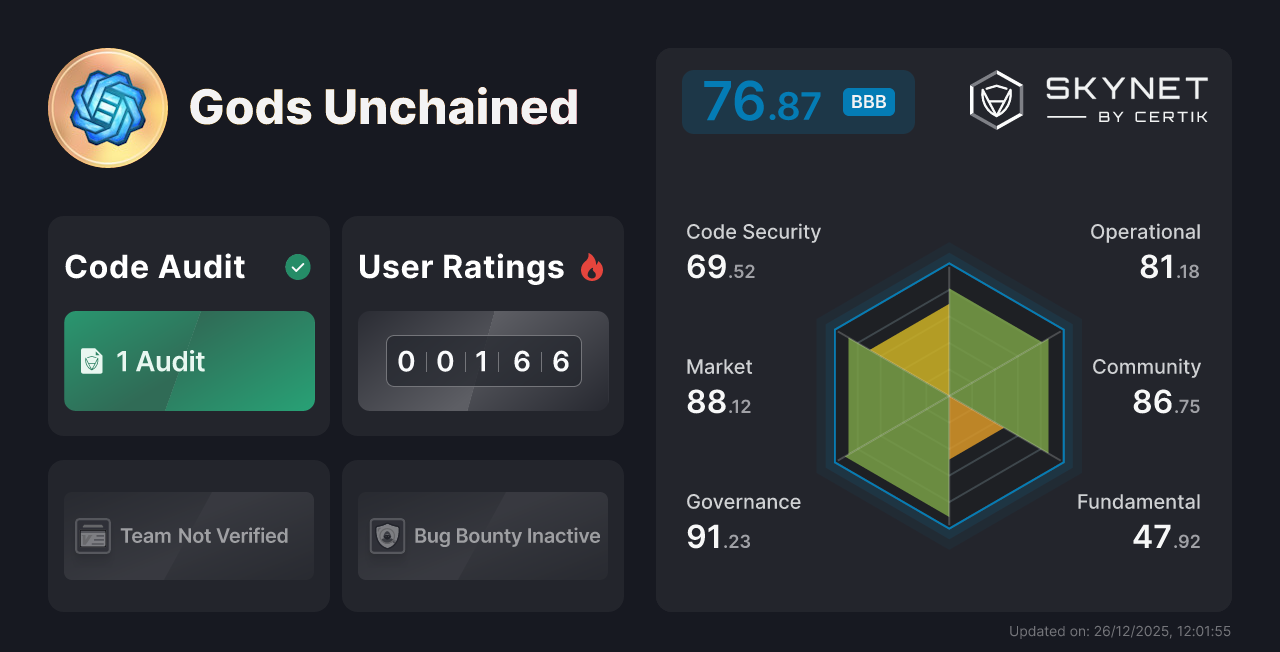1280x652 pixels.
Task: Toggle the Team Not Verified status card
Action: tap(189, 536)
